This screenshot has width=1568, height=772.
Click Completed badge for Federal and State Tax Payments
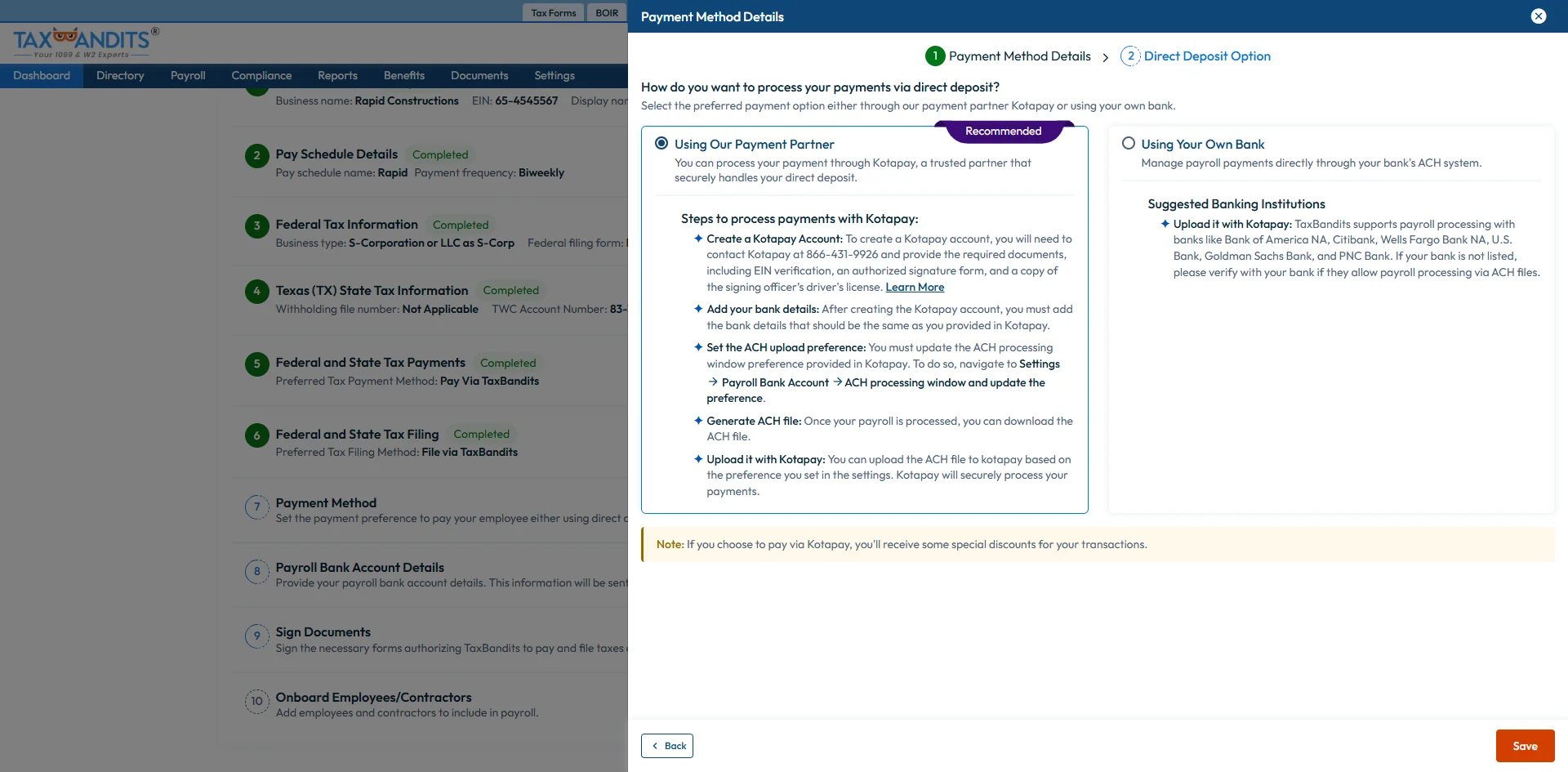tap(508, 364)
